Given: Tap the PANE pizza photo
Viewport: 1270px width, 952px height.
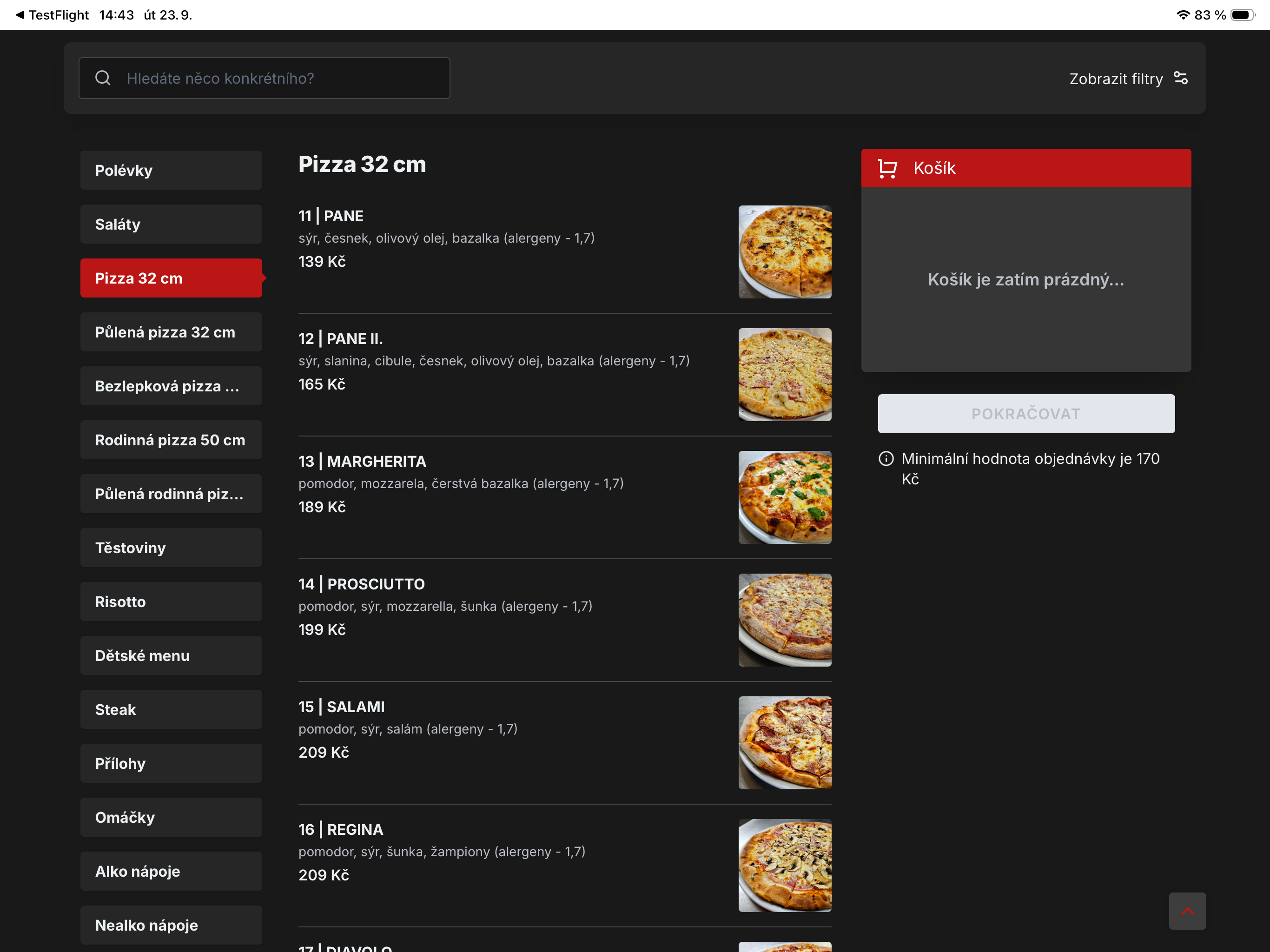Looking at the screenshot, I should (785, 252).
